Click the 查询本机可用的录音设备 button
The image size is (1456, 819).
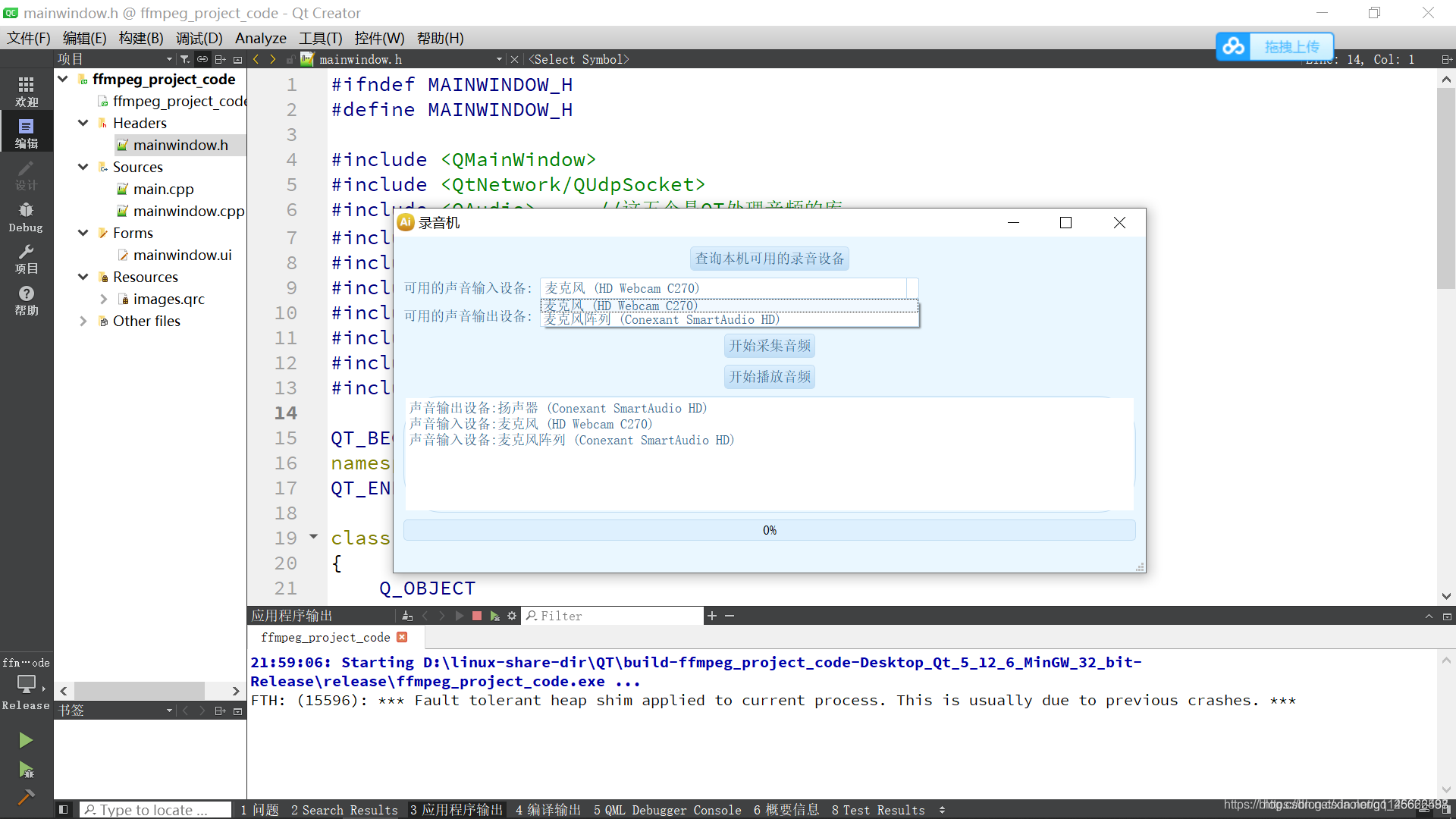pyautogui.click(x=769, y=258)
